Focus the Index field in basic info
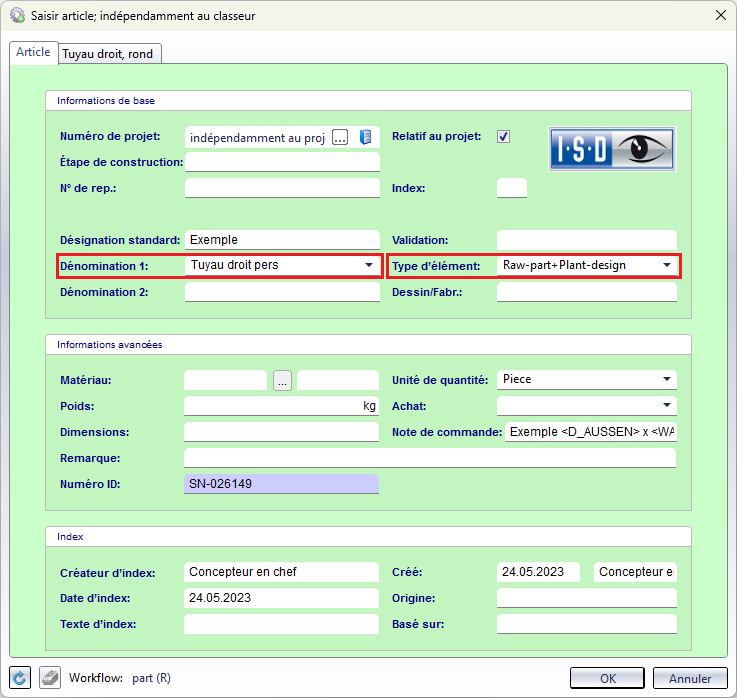 512,188
